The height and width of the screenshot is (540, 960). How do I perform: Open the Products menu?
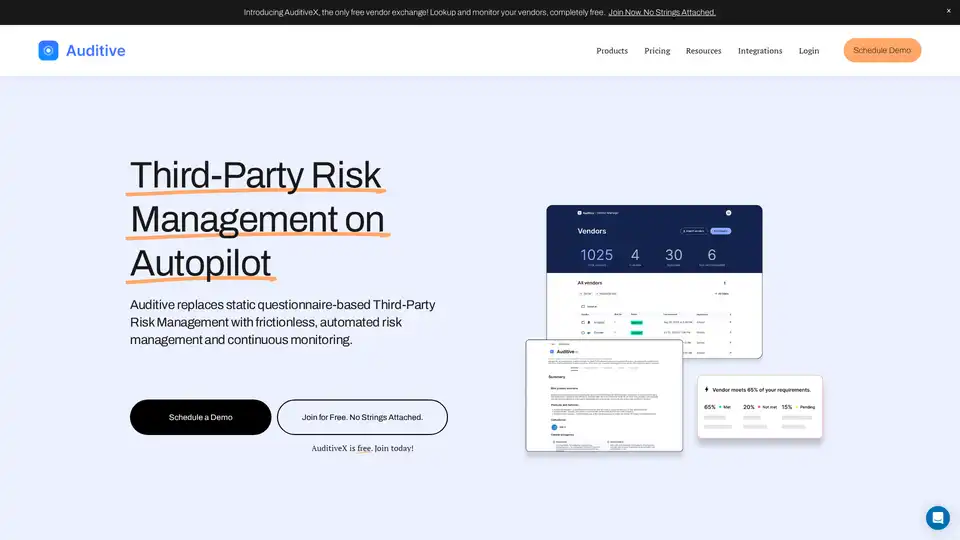coord(612,51)
